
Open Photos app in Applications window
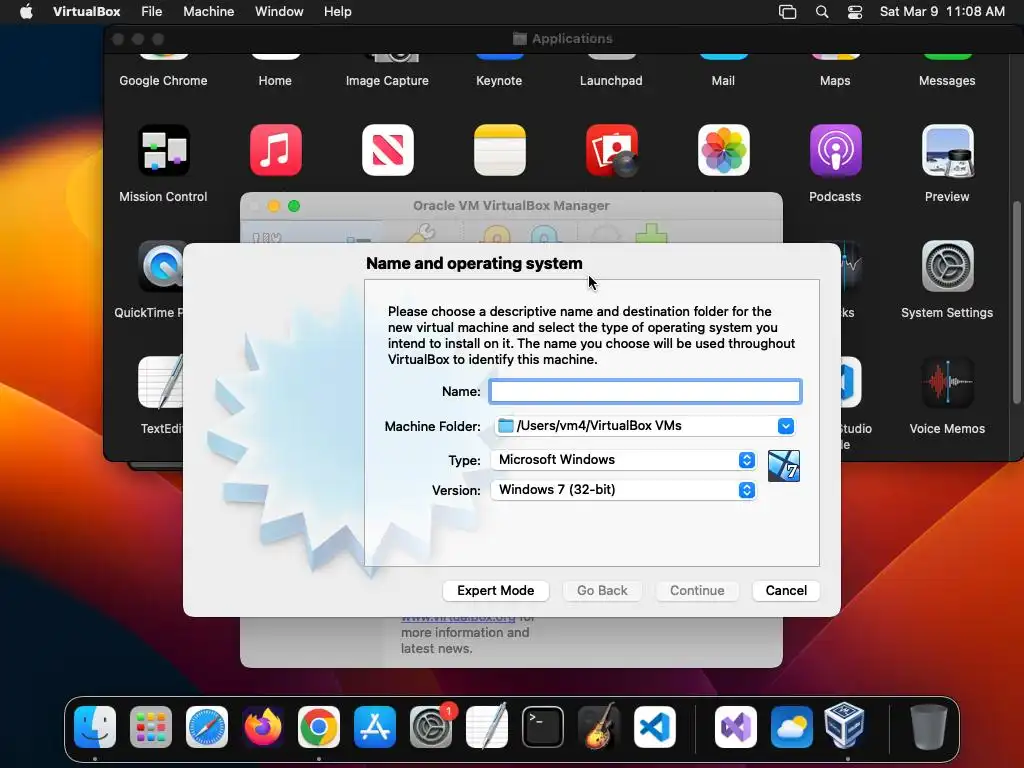(724, 150)
